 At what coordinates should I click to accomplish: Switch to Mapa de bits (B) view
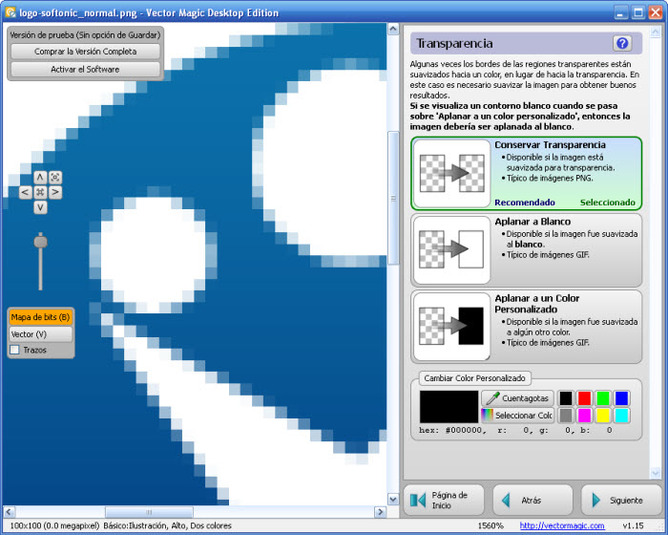click(40, 317)
